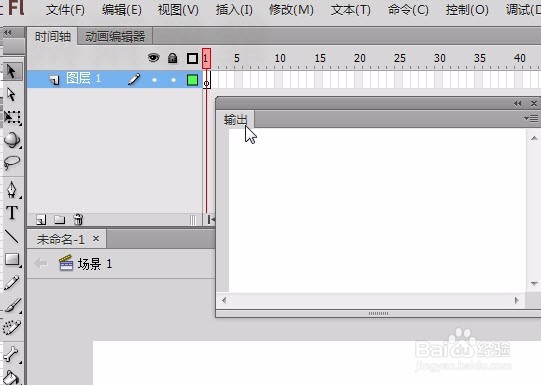Select the Bone tool
Screen dimensions: 541x385
[12, 354]
